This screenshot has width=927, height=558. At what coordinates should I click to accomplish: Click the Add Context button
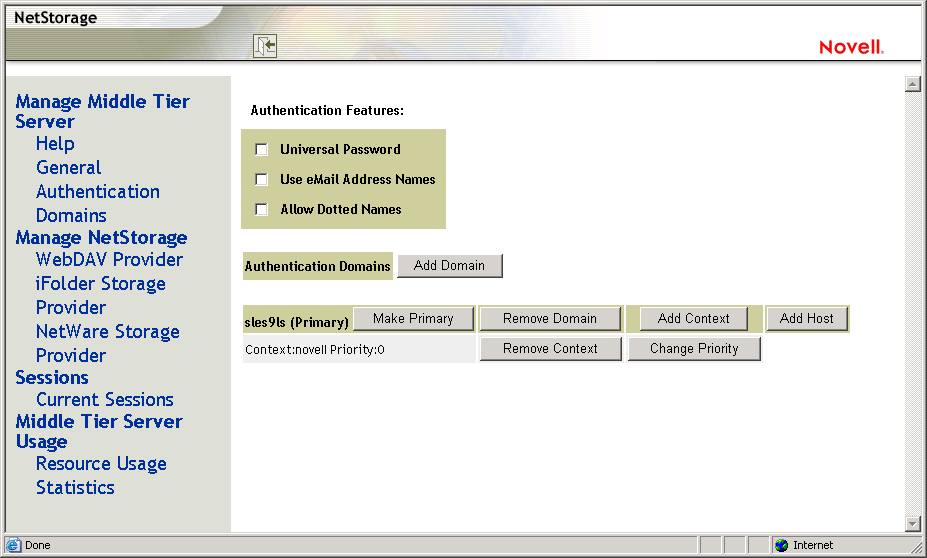tap(693, 319)
